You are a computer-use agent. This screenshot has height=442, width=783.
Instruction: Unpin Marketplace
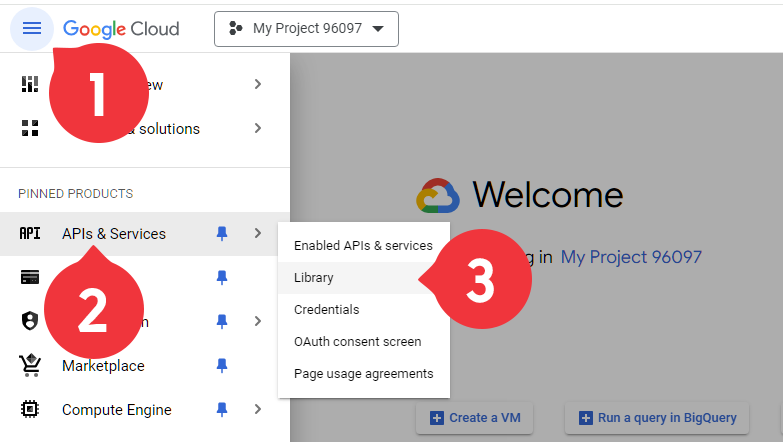pyautogui.click(x=222, y=366)
